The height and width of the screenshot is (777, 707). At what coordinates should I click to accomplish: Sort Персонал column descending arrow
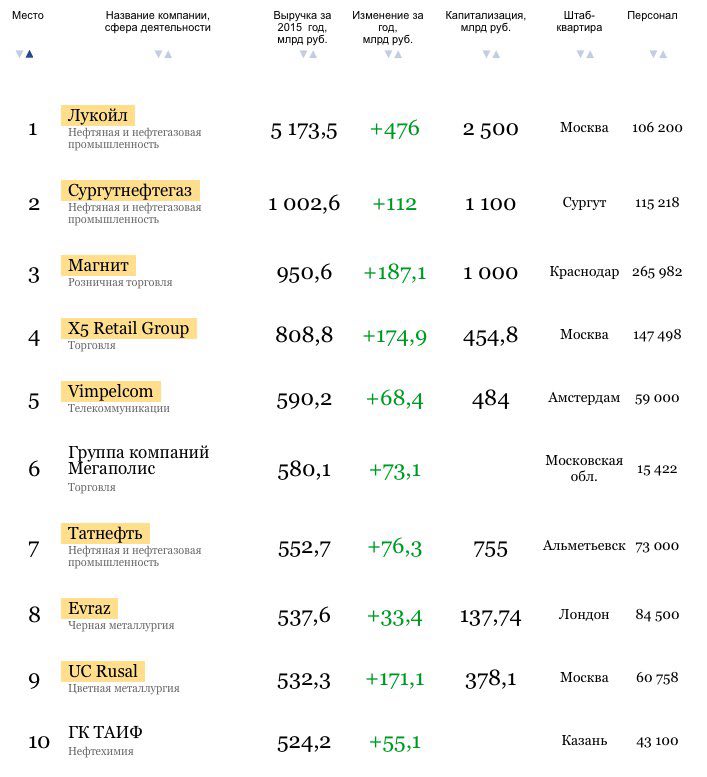point(652,54)
